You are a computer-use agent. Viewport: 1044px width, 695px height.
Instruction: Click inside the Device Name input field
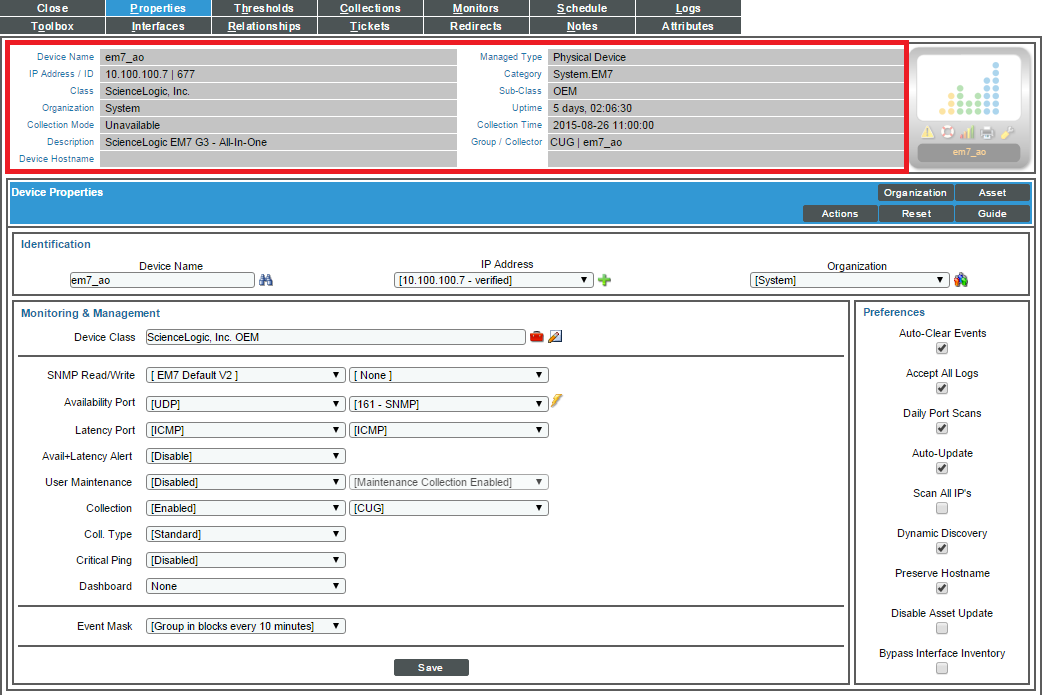[160, 279]
